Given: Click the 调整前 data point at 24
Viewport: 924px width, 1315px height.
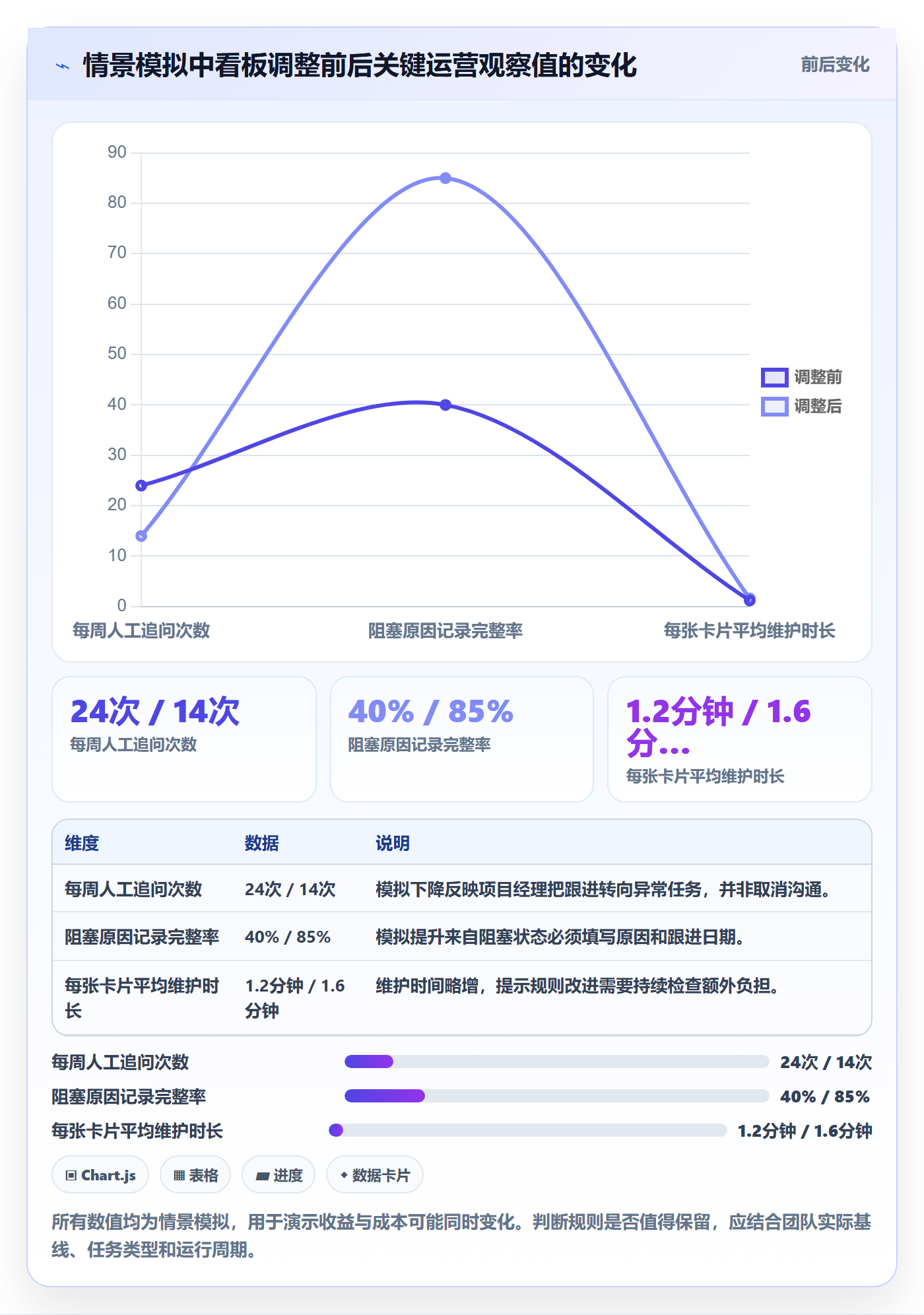Looking at the screenshot, I should 141,486.
